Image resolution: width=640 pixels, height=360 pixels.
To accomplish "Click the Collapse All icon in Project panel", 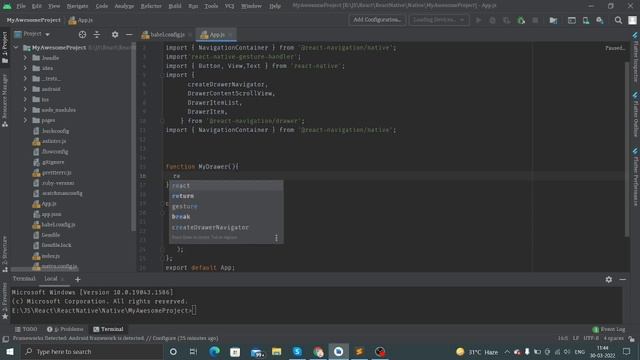I will pyautogui.click(x=97, y=35).
